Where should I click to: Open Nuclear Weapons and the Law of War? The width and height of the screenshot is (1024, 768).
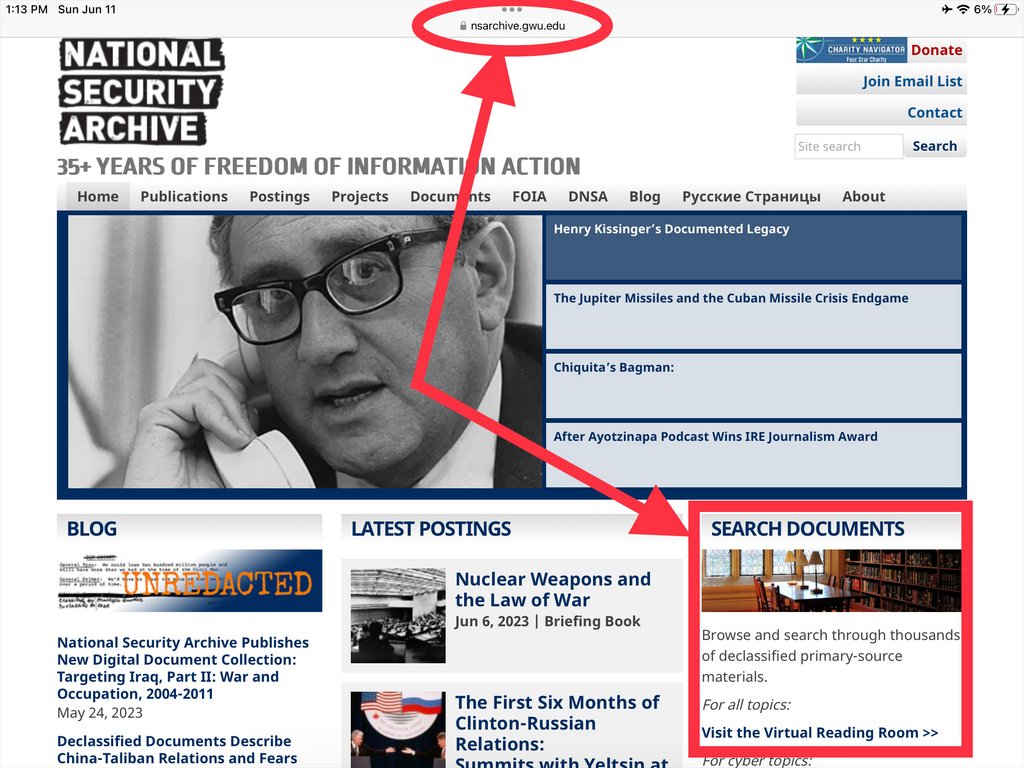(553, 589)
